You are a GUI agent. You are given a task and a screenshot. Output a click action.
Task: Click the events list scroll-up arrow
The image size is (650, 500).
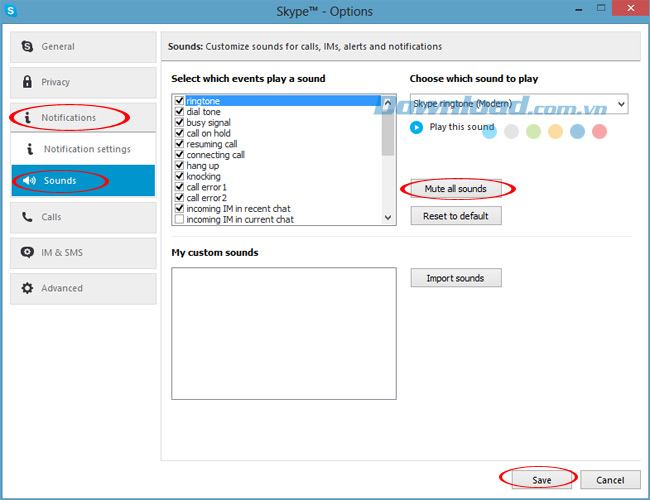388,102
